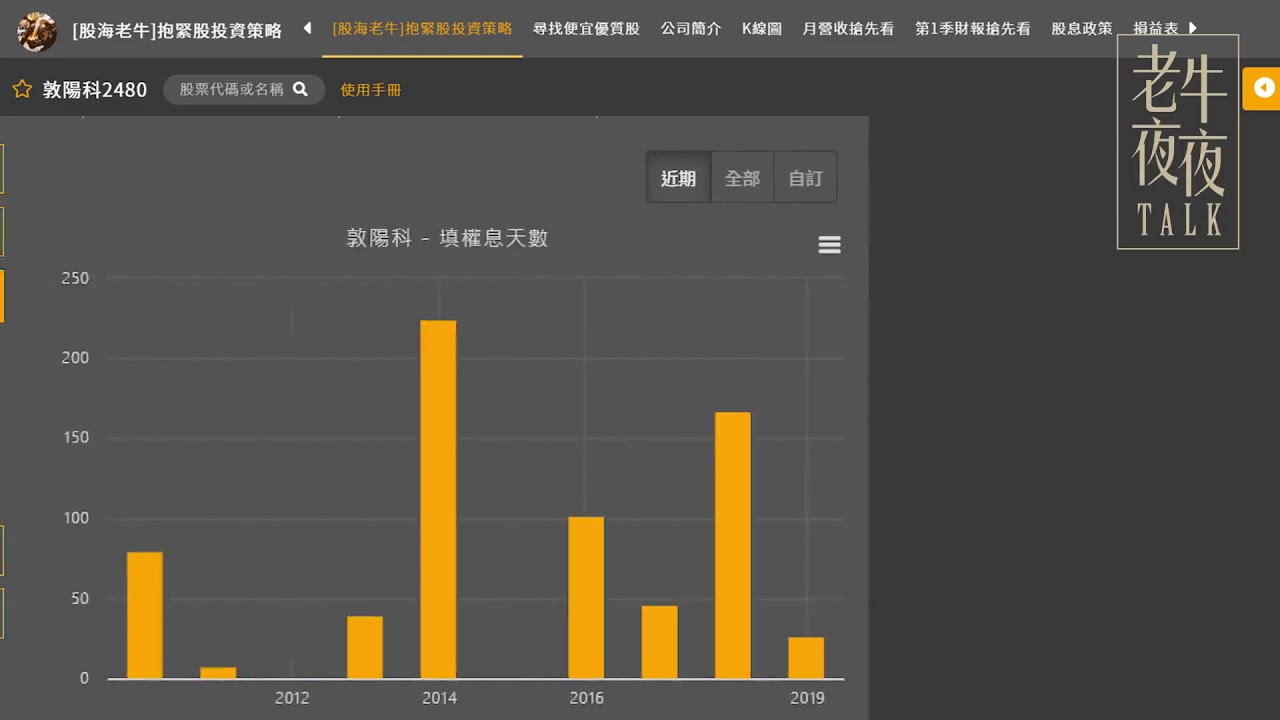Click y-axis label 150
Viewport: 1280px width, 720px height.
click(75, 438)
